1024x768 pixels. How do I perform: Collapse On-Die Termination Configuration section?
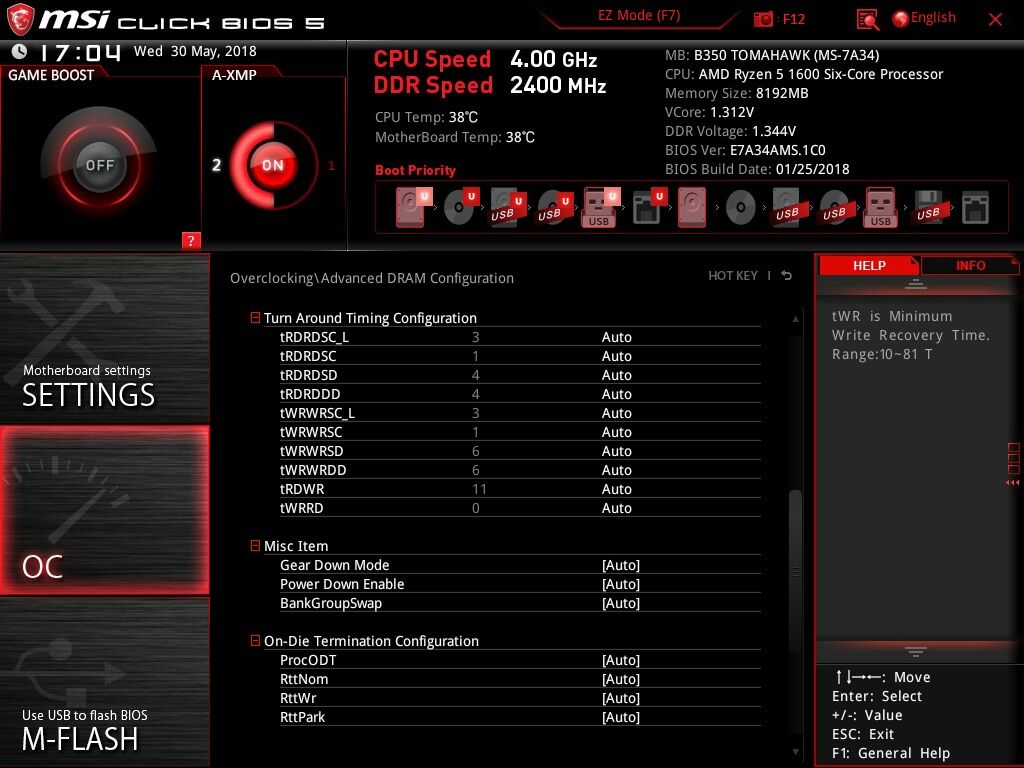pyautogui.click(x=255, y=641)
